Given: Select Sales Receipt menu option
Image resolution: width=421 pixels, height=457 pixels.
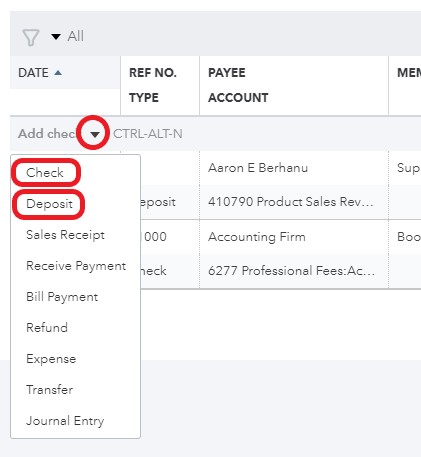Looking at the screenshot, I should (65, 235).
